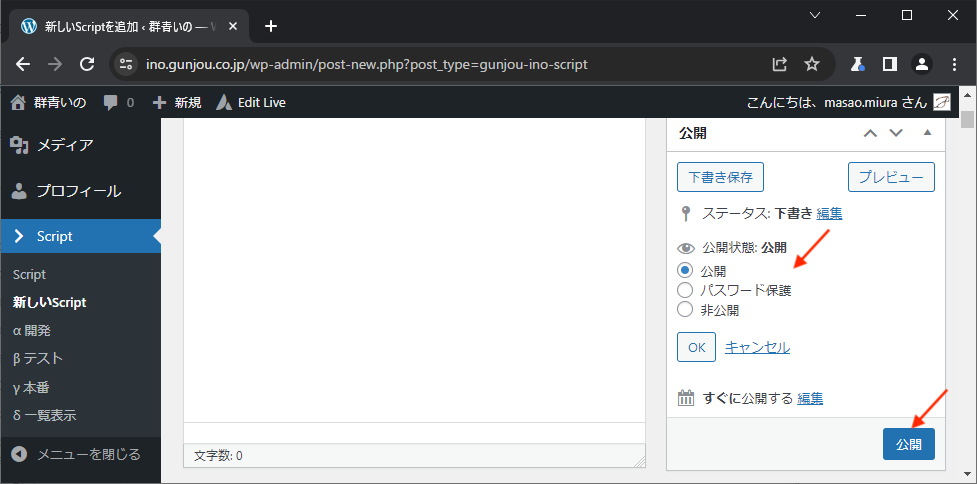This screenshot has width=977, height=484.
Task: Click the 新規 plus icon in admin bar
Action: tap(159, 103)
